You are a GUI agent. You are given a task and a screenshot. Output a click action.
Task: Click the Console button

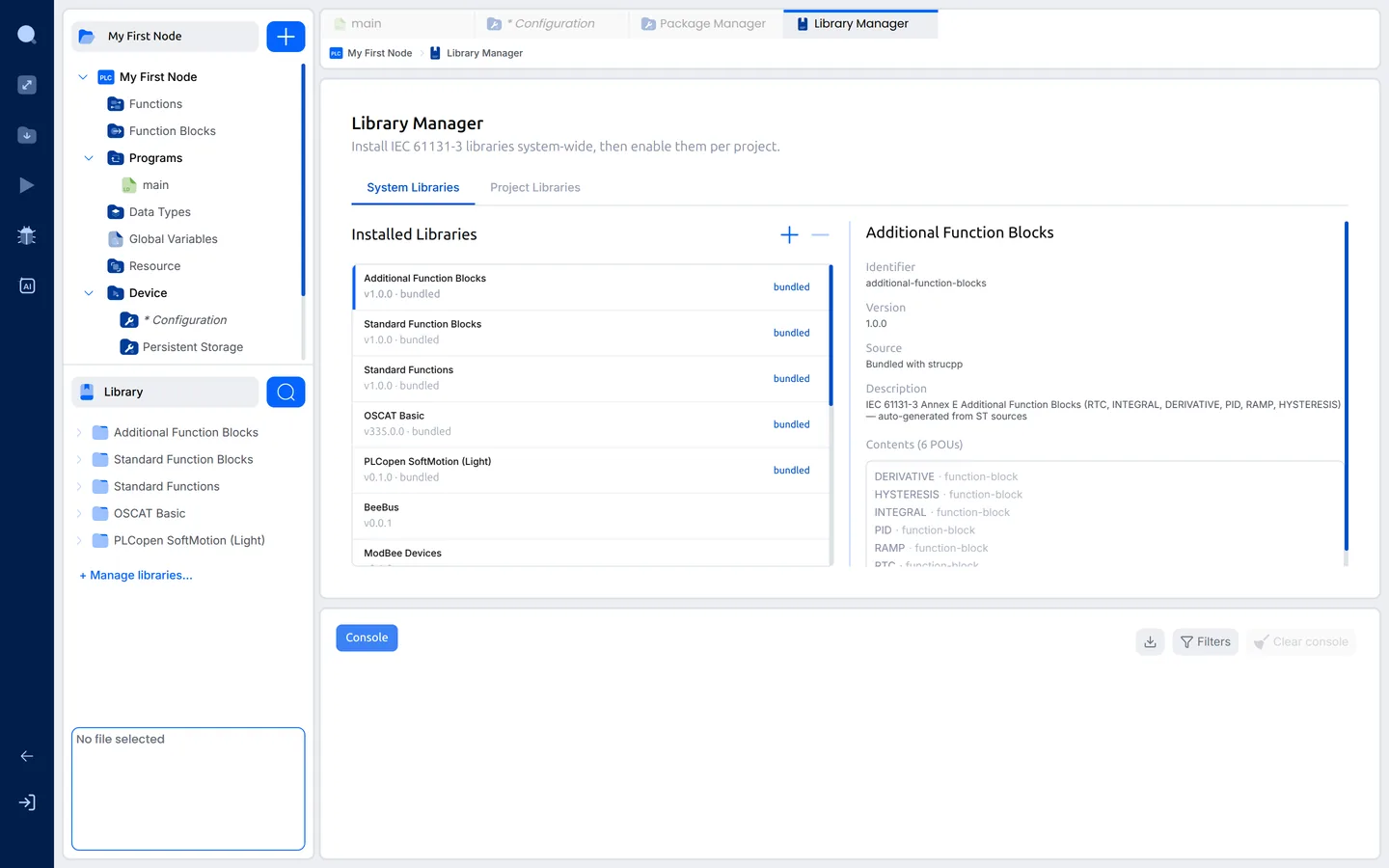click(x=367, y=637)
